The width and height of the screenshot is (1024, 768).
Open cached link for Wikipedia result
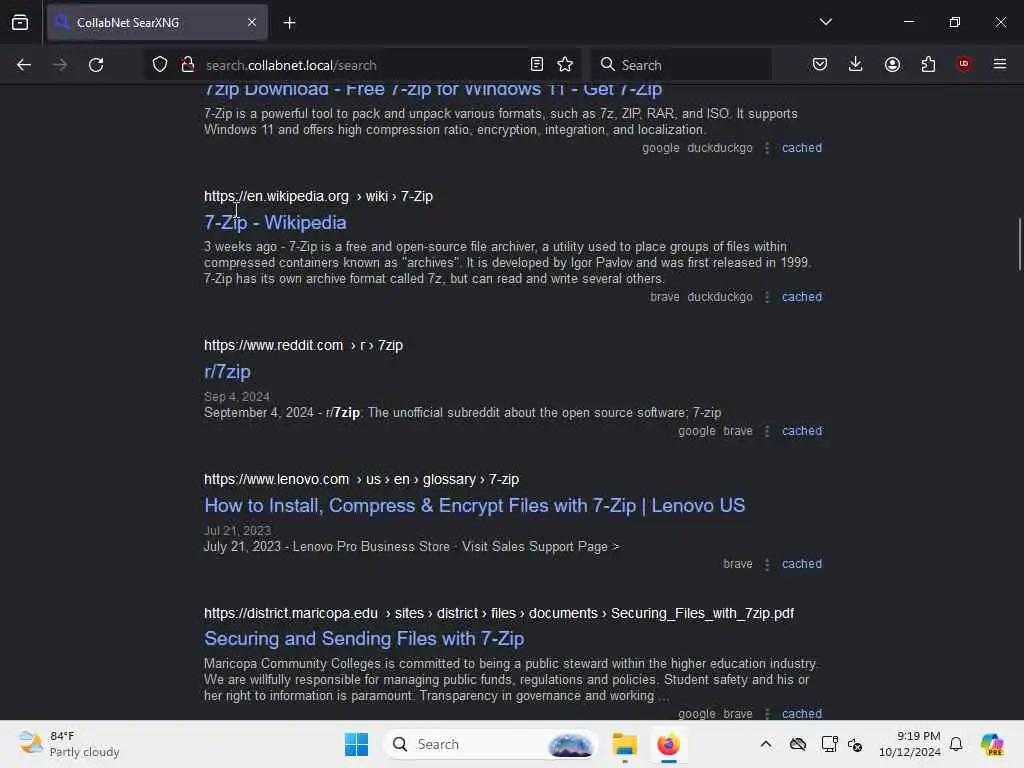tap(802, 296)
